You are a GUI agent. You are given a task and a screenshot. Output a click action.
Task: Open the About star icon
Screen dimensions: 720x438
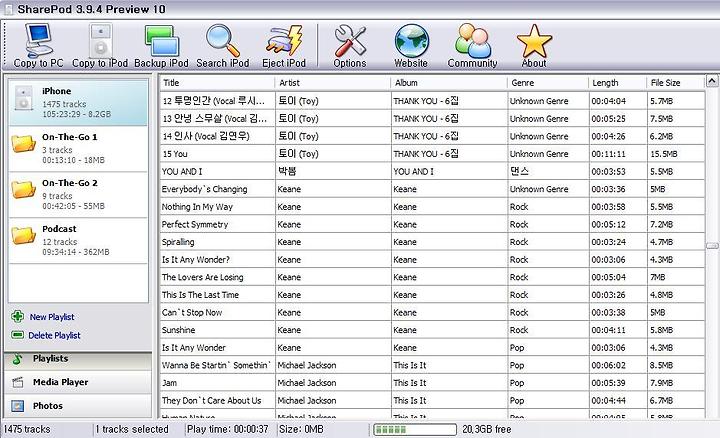click(x=534, y=46)
